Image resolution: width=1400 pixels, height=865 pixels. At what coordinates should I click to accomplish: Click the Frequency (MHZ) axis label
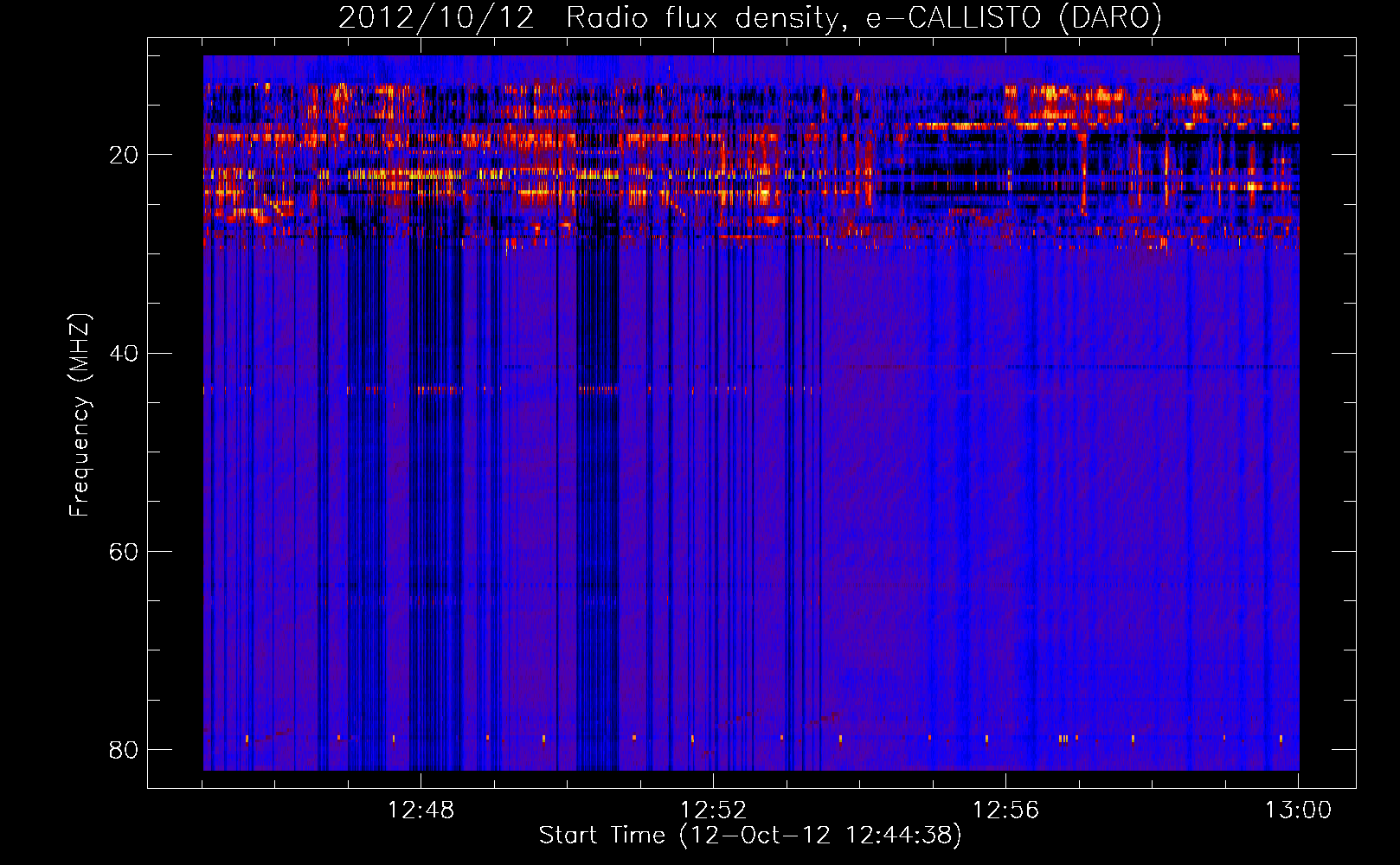(80, 415)
